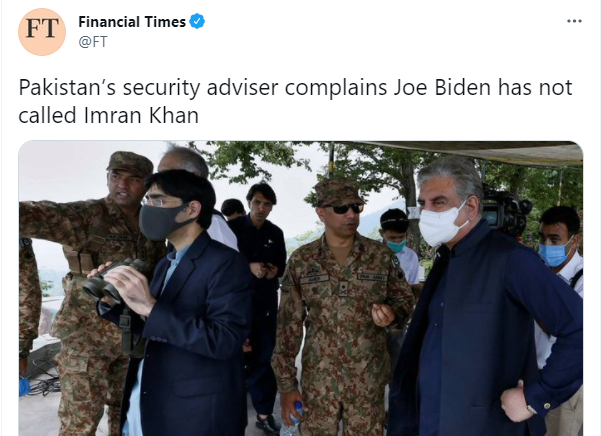601x436 pixels.
Task: Click the Financial Times display name
Action: [x=132, y=22]
